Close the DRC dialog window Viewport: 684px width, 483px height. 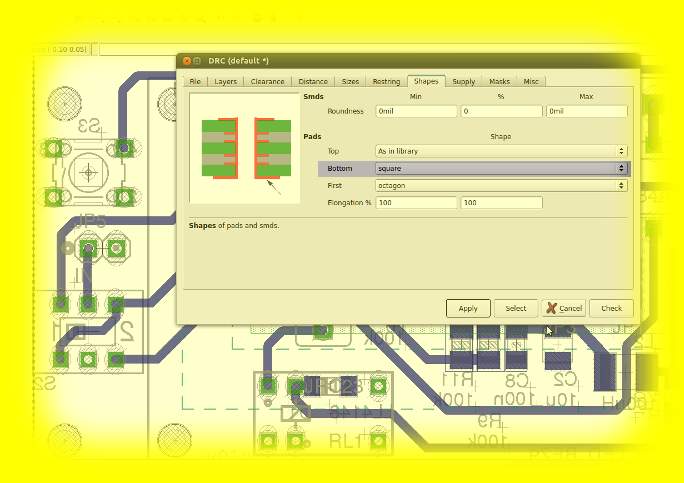[x=186, y=62]
